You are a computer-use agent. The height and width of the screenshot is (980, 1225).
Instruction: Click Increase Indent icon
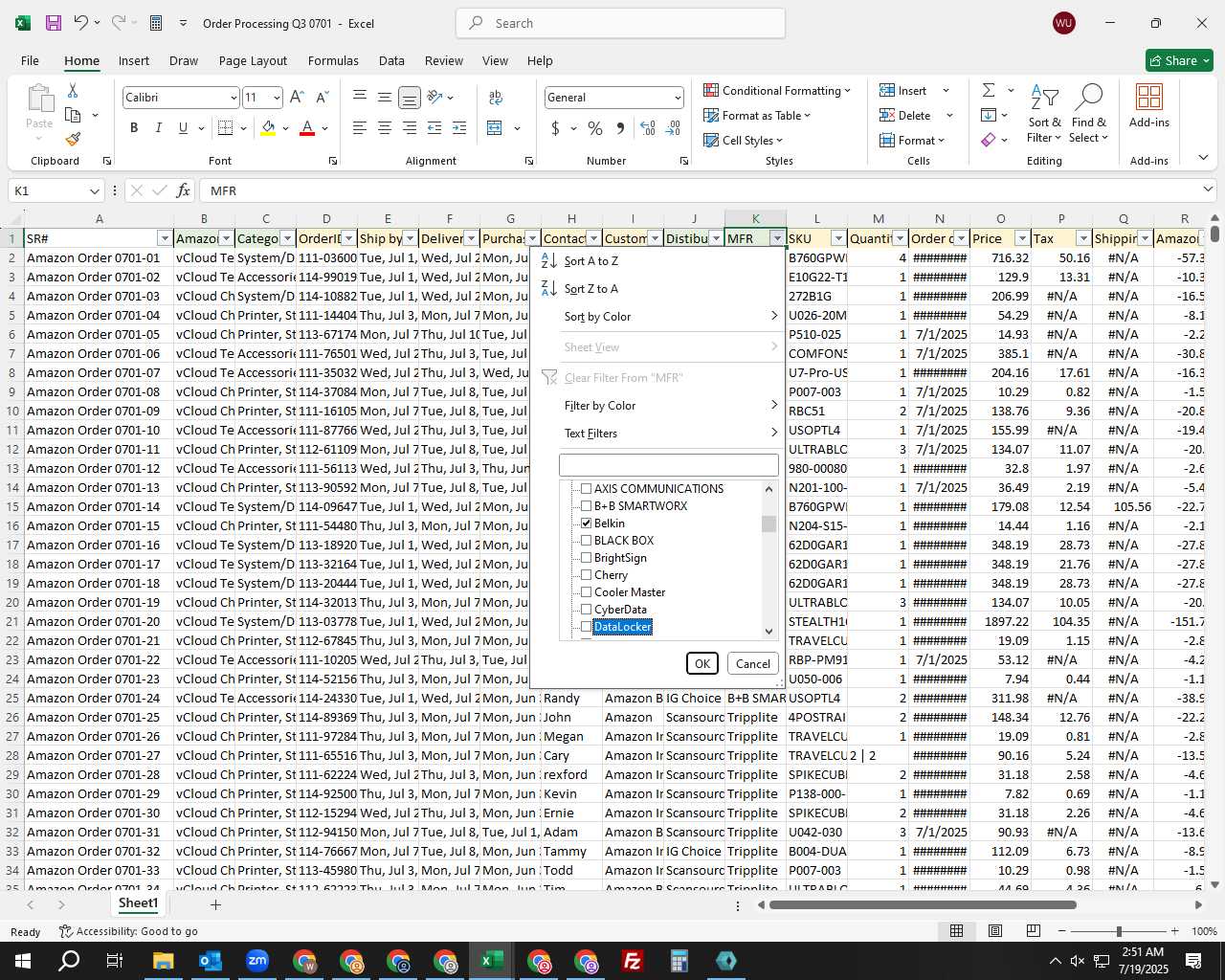(x=458, y=127)
